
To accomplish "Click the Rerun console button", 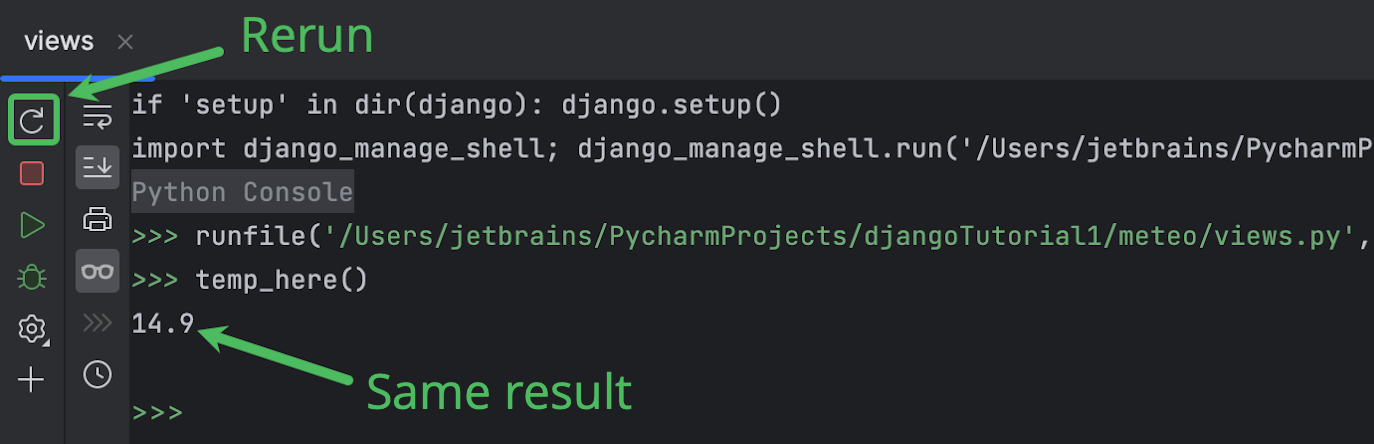I will click(x=33, y=121).
